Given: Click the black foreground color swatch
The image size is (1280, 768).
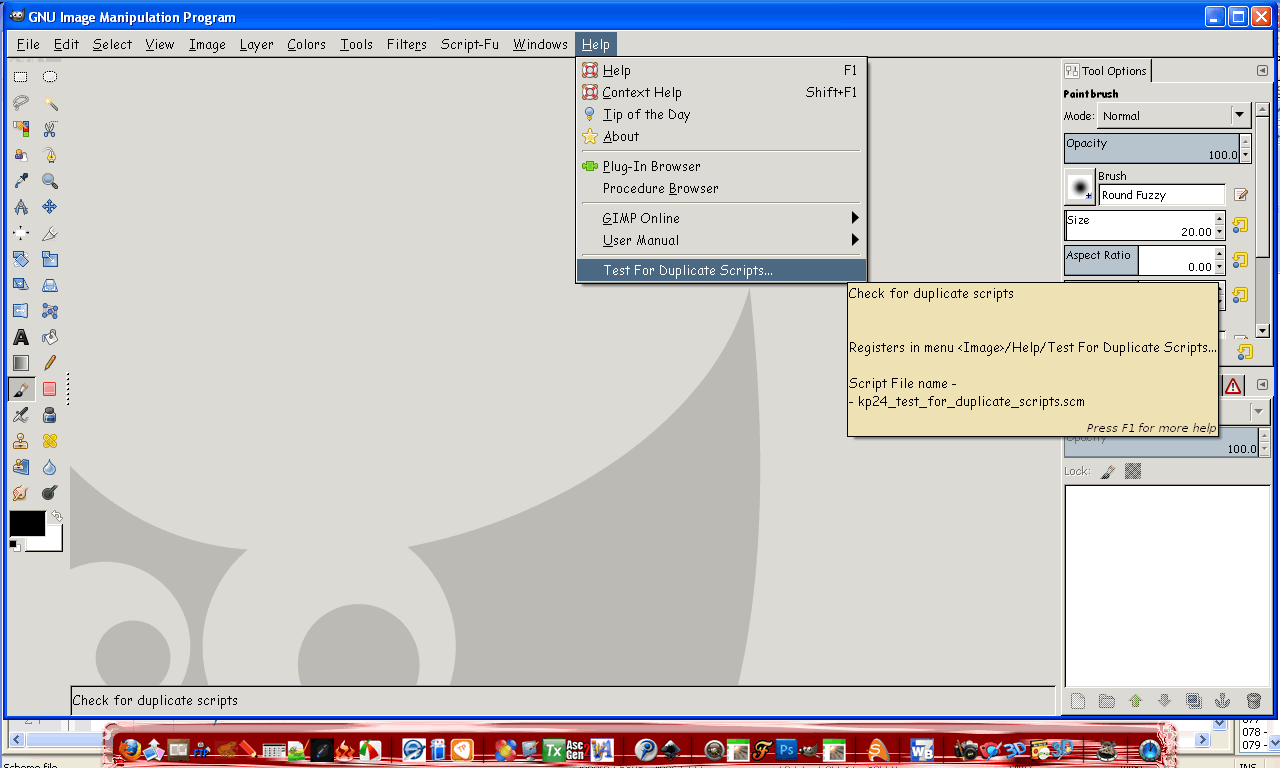Looking at the screenshot, I should pyautogui.click(x=27, y=523).
